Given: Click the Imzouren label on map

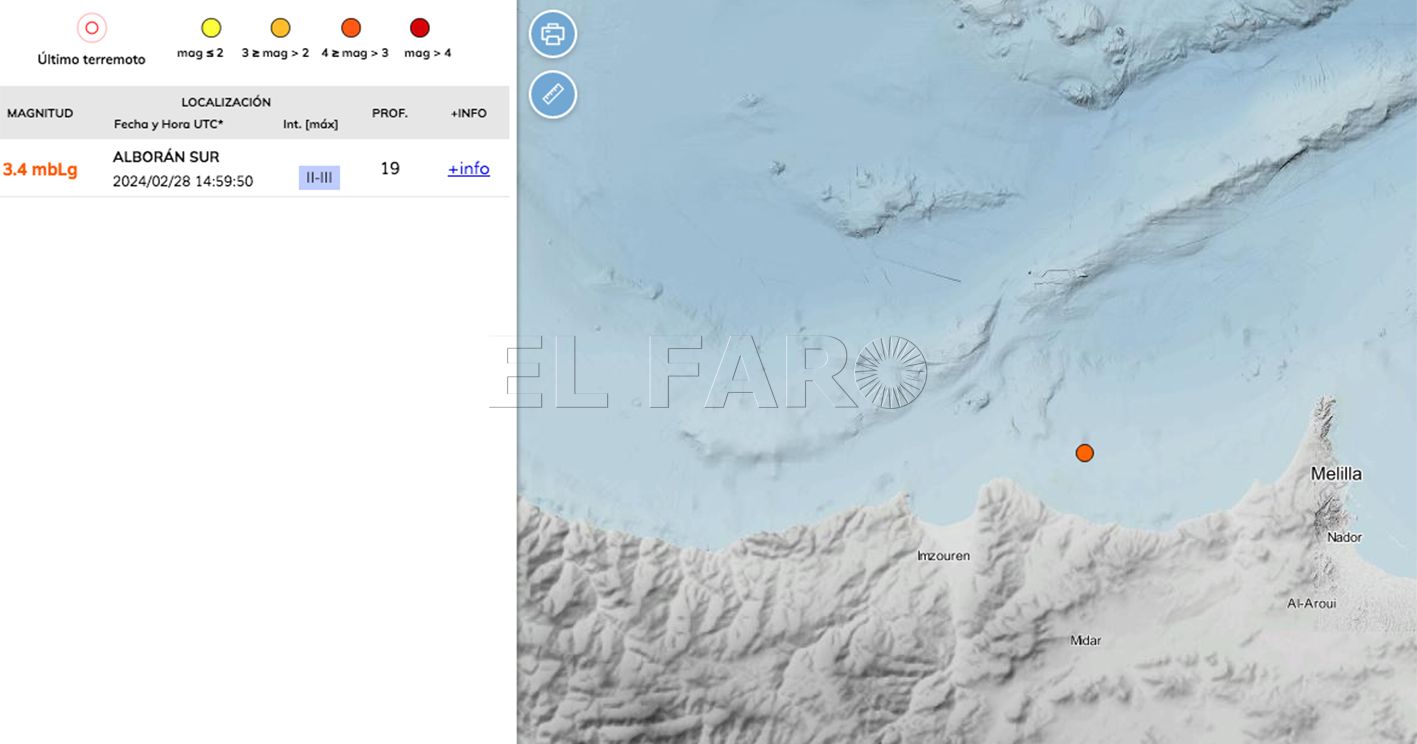Looking at the screenshot, I should click(x=944, y=556).
